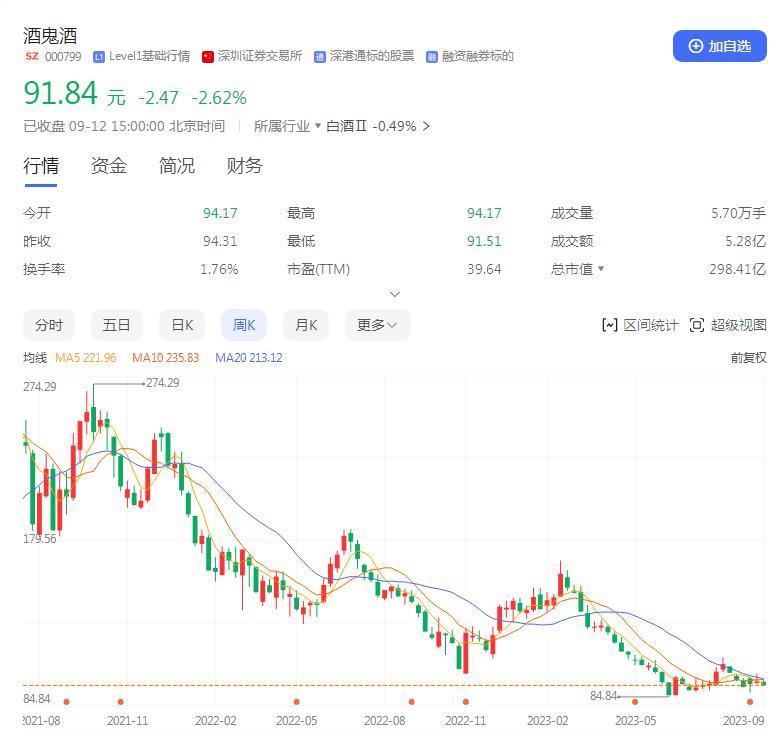This screenshot has width=780, height=736.
Task: Click the MA20 213.12 indicator label
Action: (x=249, y=358)
